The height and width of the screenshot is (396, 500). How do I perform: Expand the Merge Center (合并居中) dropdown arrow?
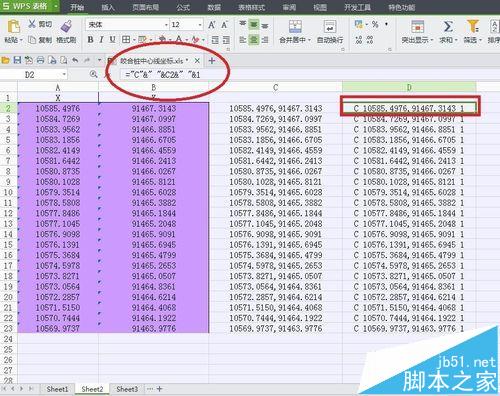click(309, 40)
